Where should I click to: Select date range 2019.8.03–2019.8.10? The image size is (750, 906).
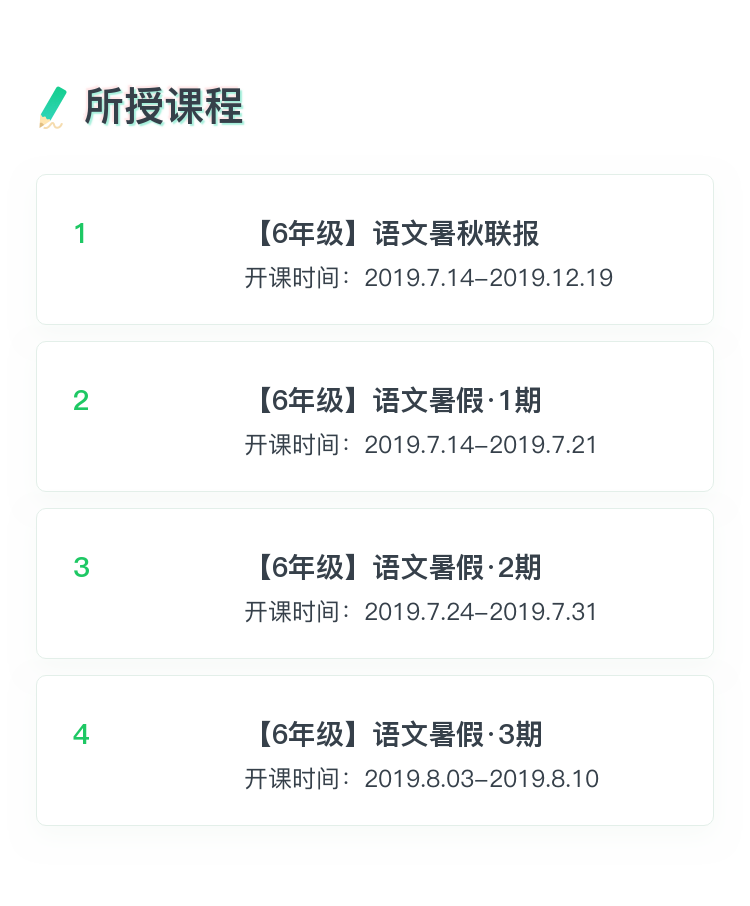pyautogui.click(x=481, y=779)
